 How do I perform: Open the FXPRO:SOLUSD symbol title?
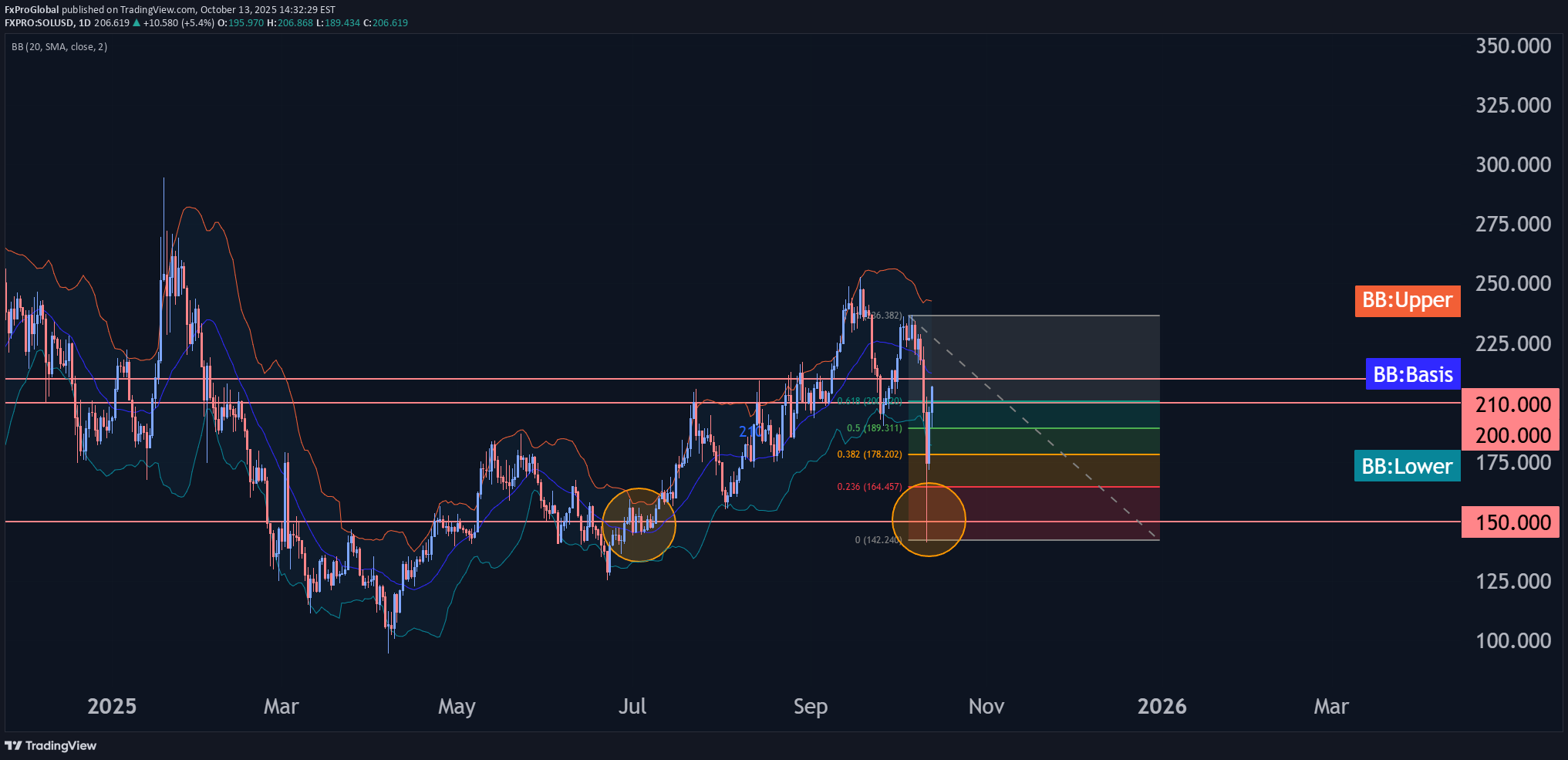pyautogui.click(x=39, y=23)
